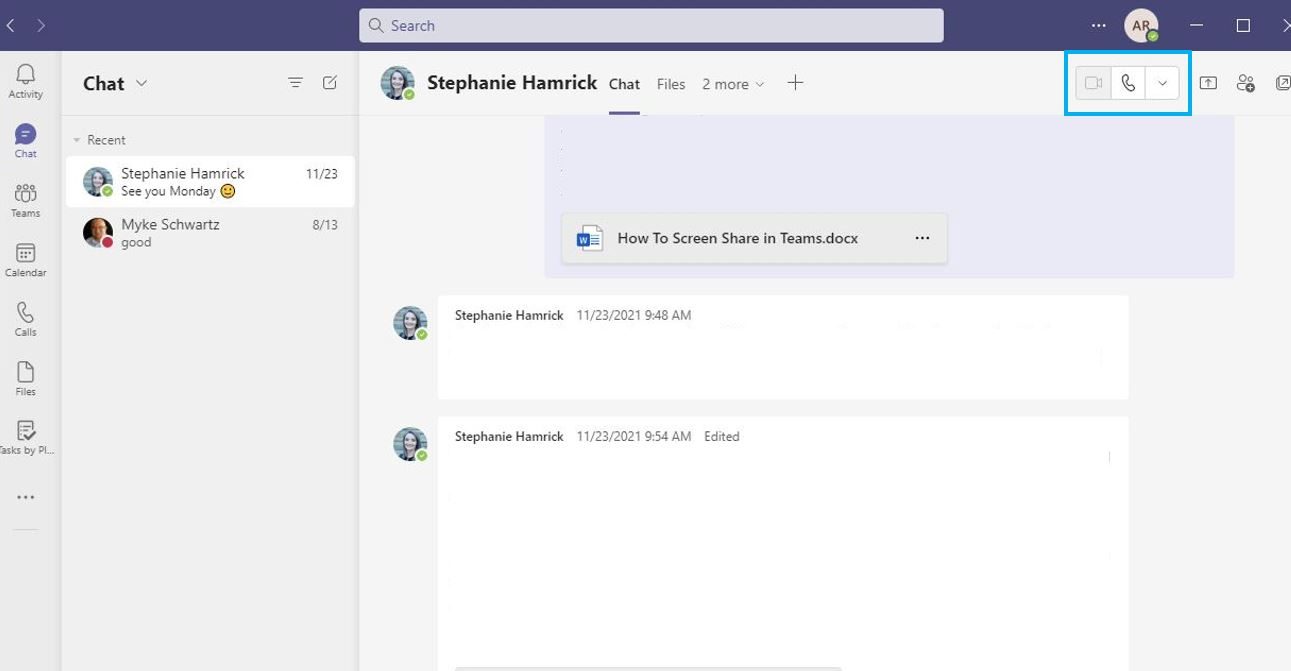Click Stephanie's avatar on 9:54 AM message

tap(410, 444)
